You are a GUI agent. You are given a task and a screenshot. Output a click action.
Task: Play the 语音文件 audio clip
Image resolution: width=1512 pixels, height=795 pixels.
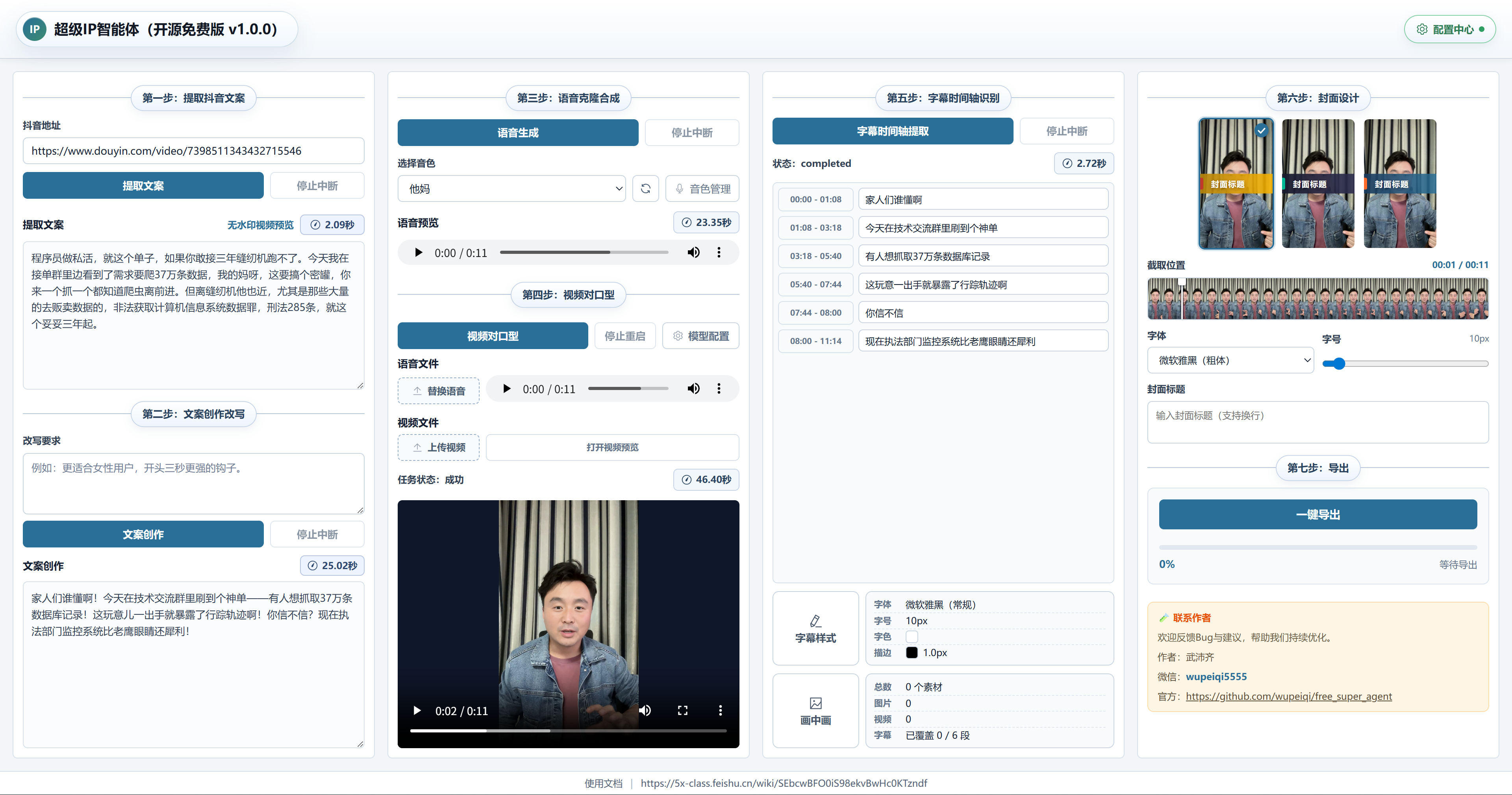506,389
